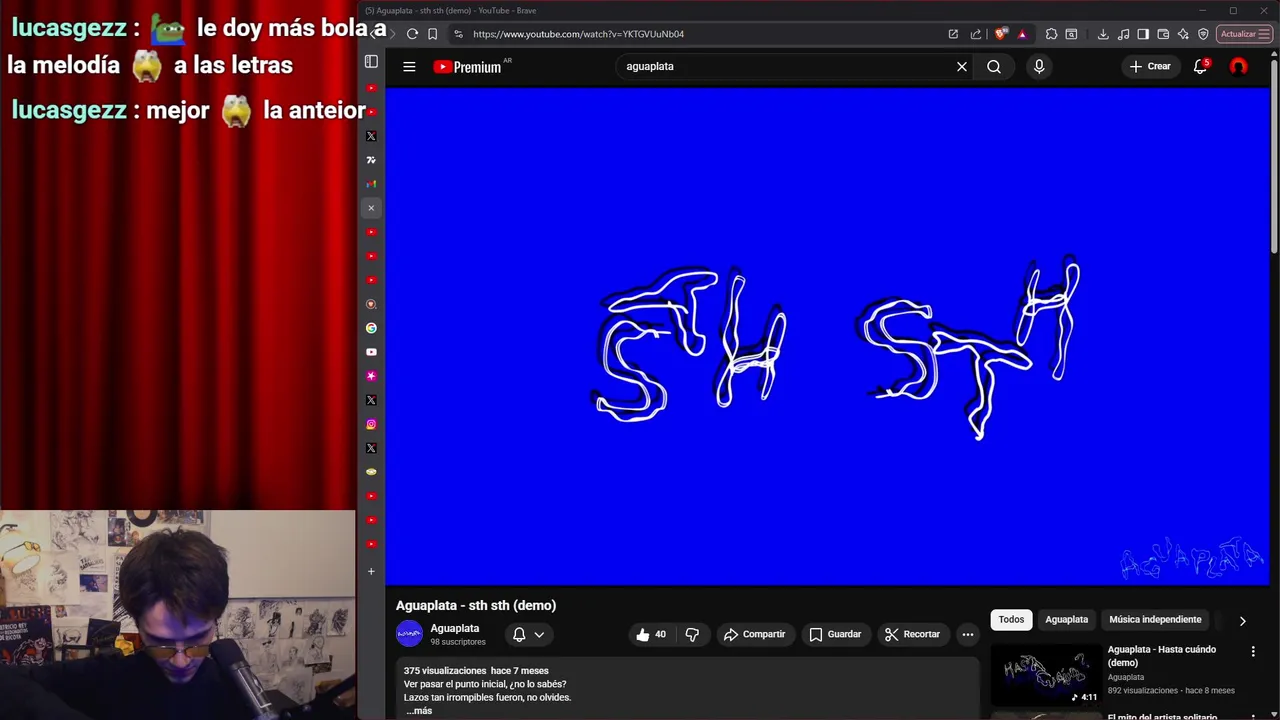1280x720 pixels.
Task: Open the YouTube guide hamburger menu
Action: [x=409, y=66]
